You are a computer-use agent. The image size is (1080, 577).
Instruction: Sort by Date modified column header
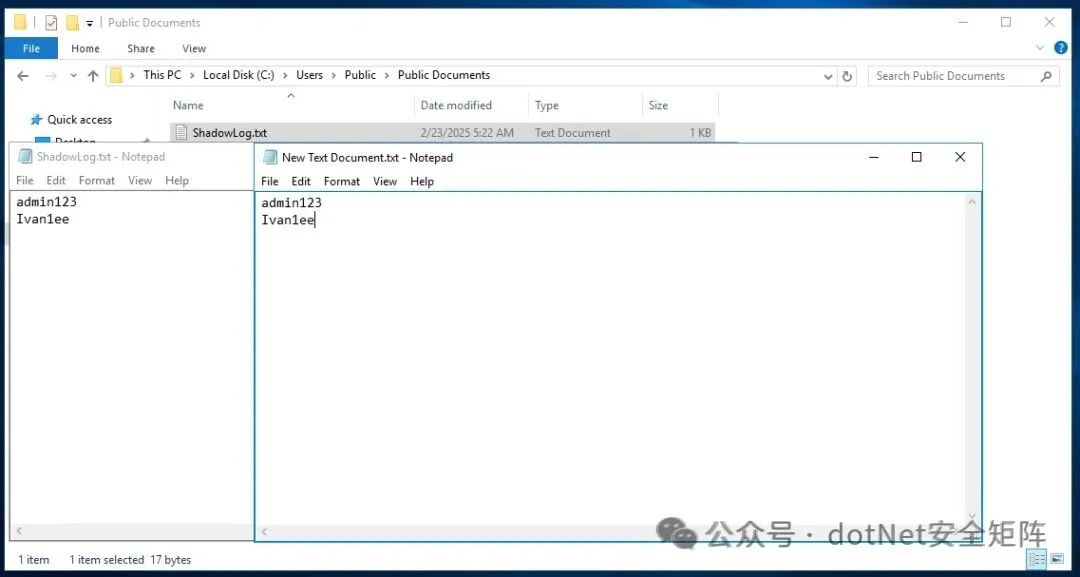point(456,105)
